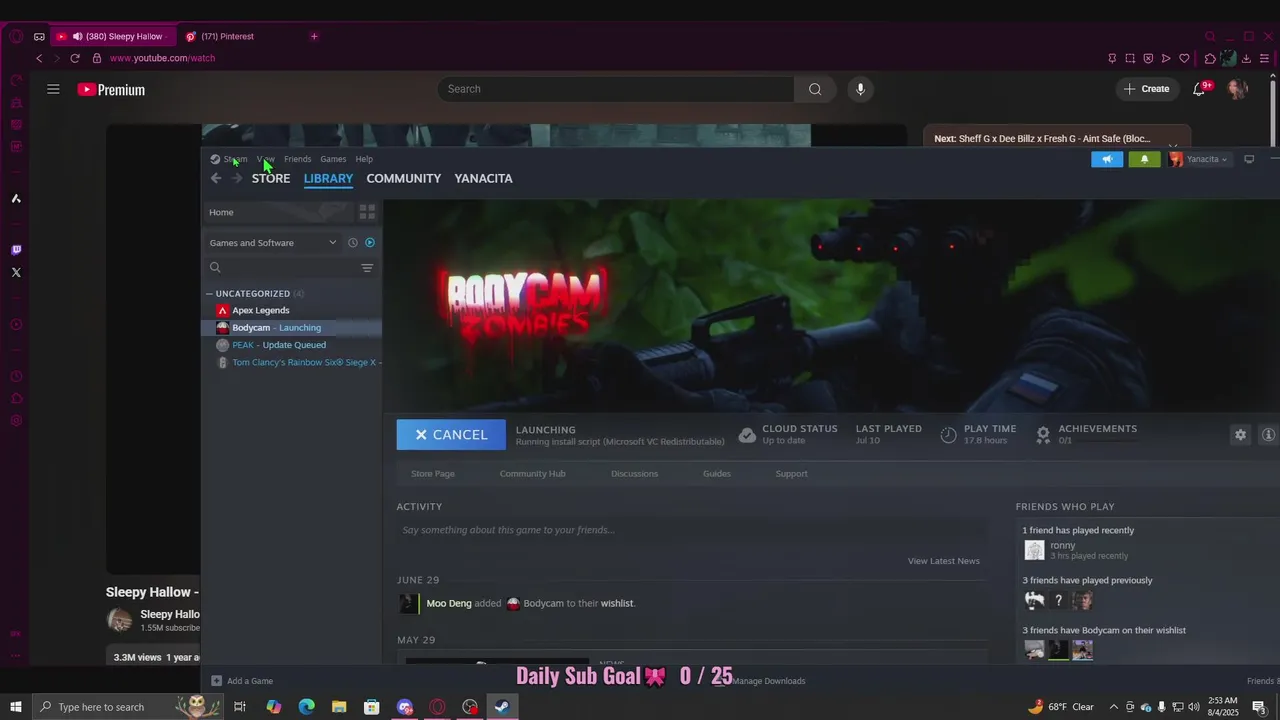Open Bodycam Discussions link
Screen dimensions: 1280x720
click(x=634, y=474)
